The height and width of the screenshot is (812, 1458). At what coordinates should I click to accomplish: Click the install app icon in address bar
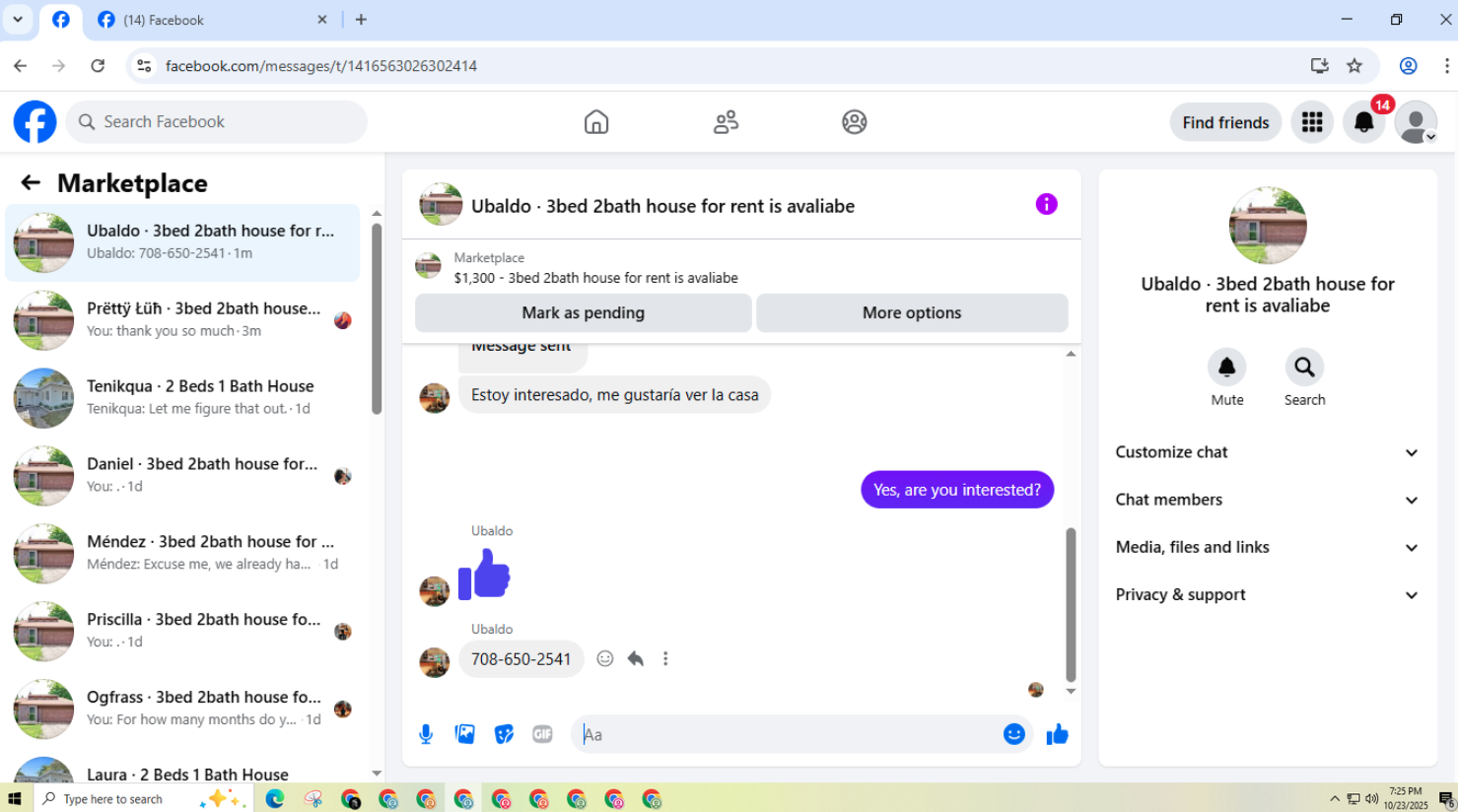1319,66
